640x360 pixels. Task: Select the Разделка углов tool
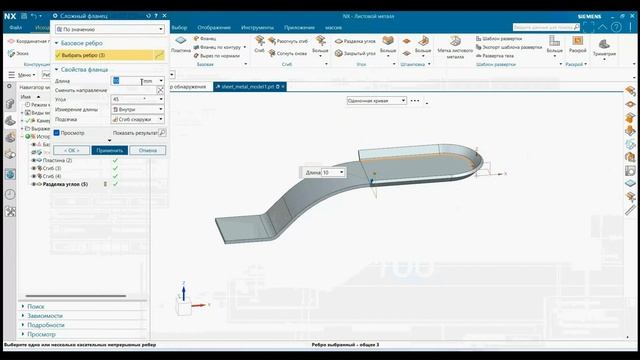355,41
